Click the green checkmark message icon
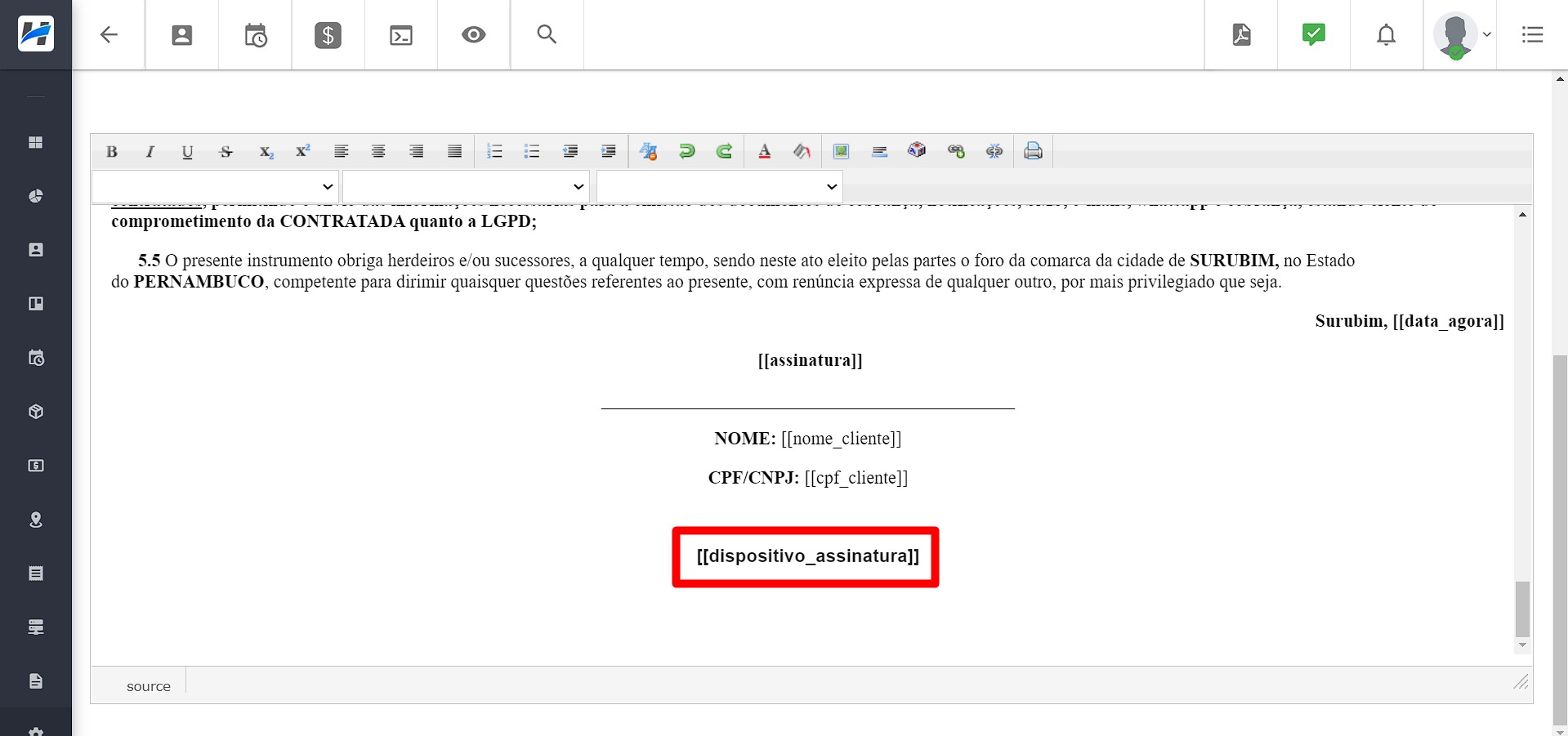This screenshot has width=1568, height=736. click(1314, 34)
